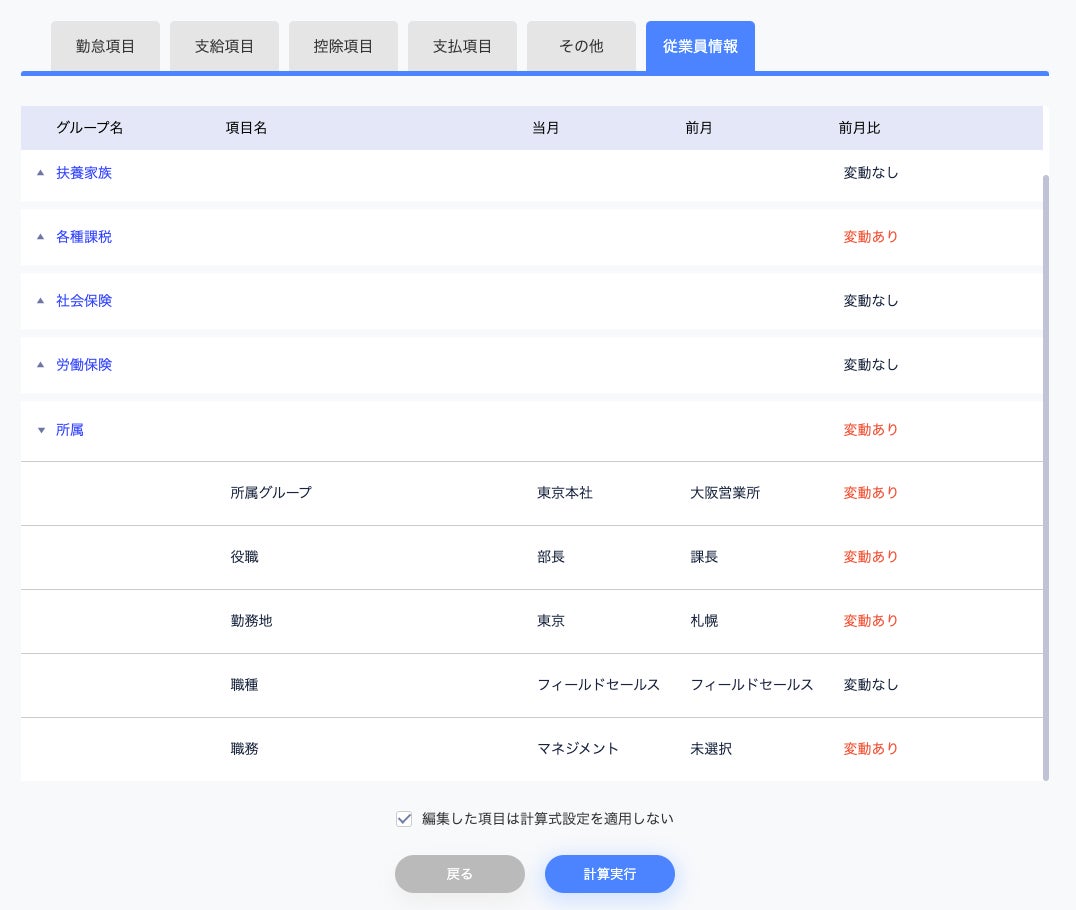Viewport: 1076px width, 910px height.
Task: Click the 戻る button
Action: tap(460, 874)
